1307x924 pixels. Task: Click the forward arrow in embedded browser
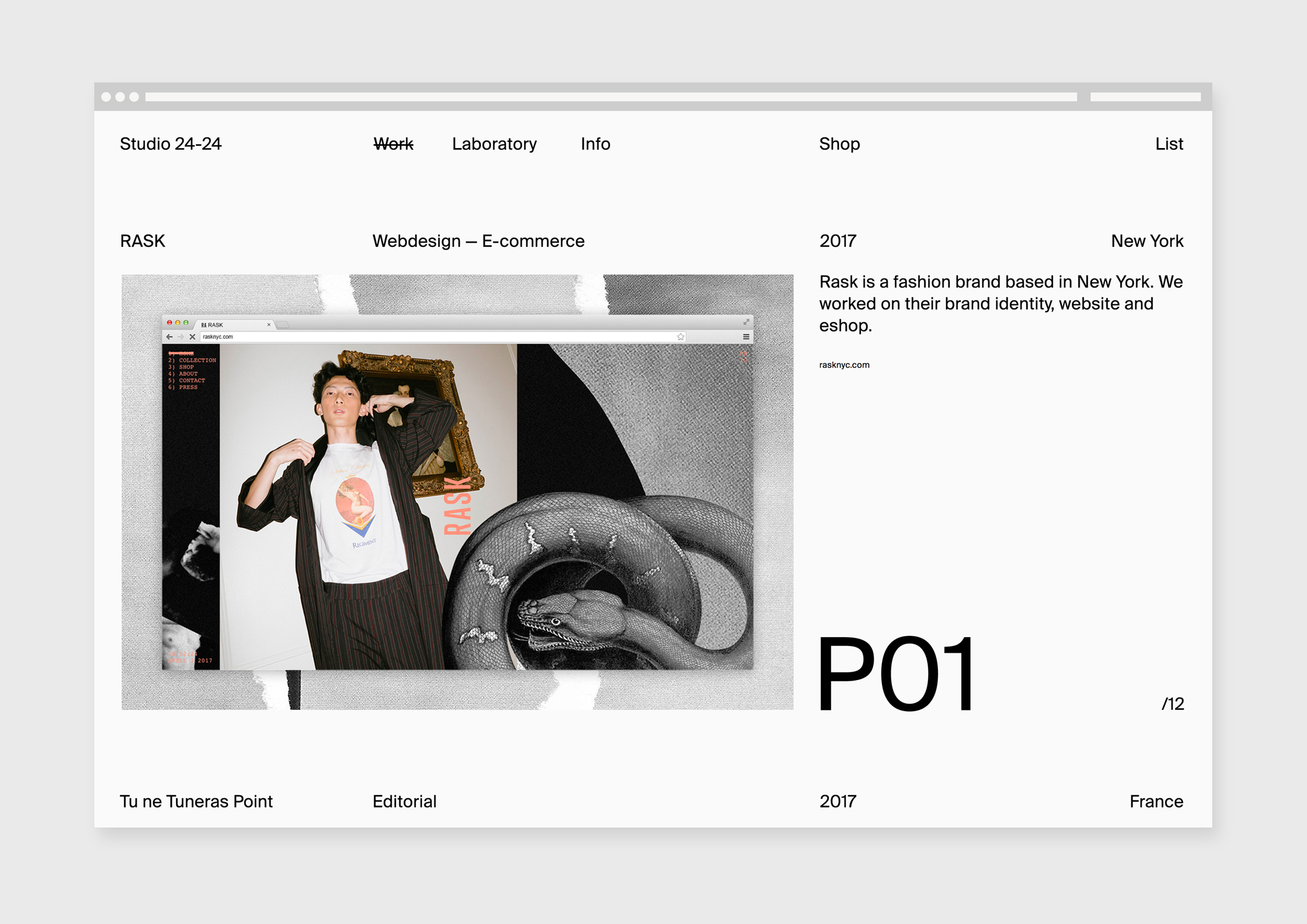(180, 337)
